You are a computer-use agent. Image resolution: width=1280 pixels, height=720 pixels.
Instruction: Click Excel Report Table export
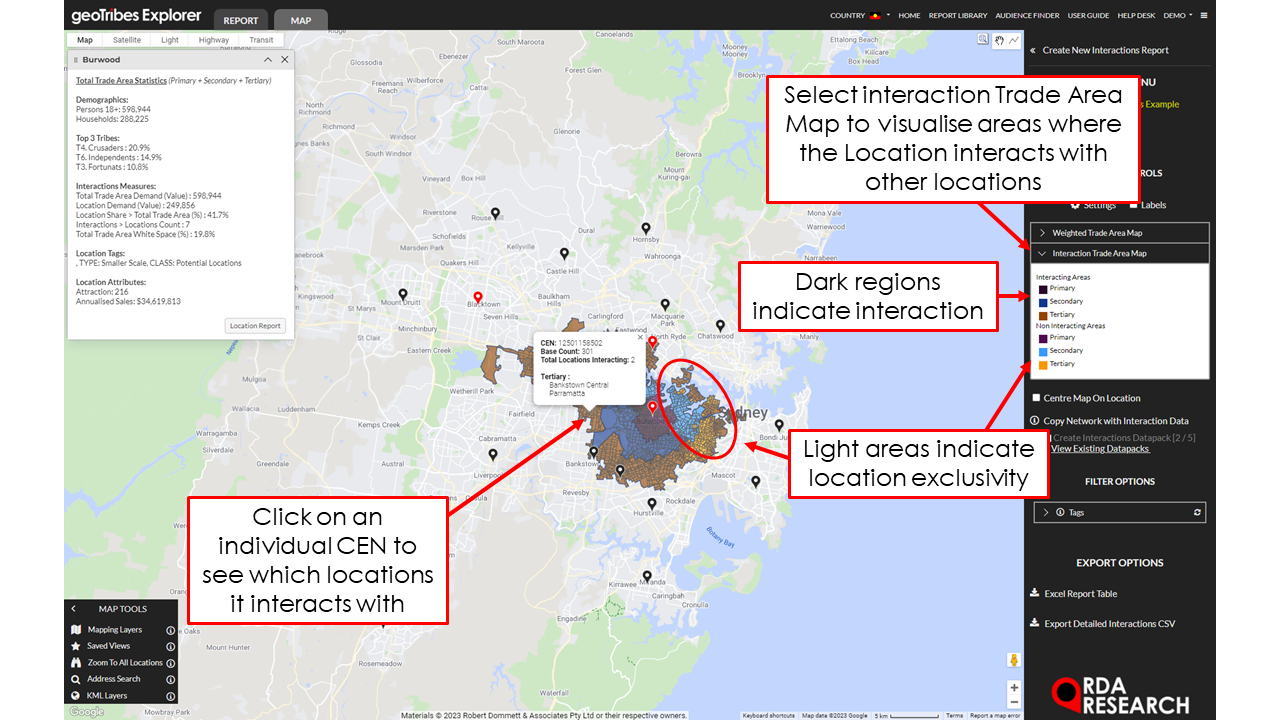1080,593
